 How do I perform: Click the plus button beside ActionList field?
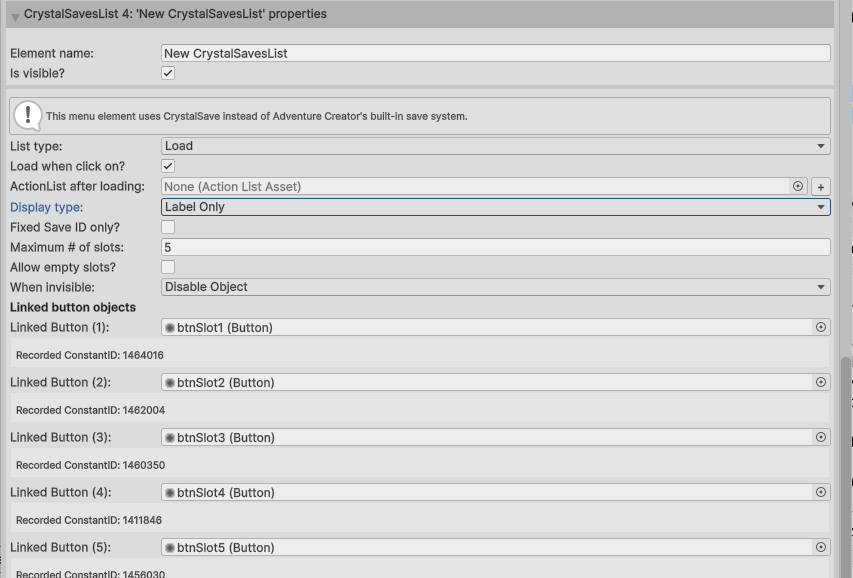pos(820,187)
